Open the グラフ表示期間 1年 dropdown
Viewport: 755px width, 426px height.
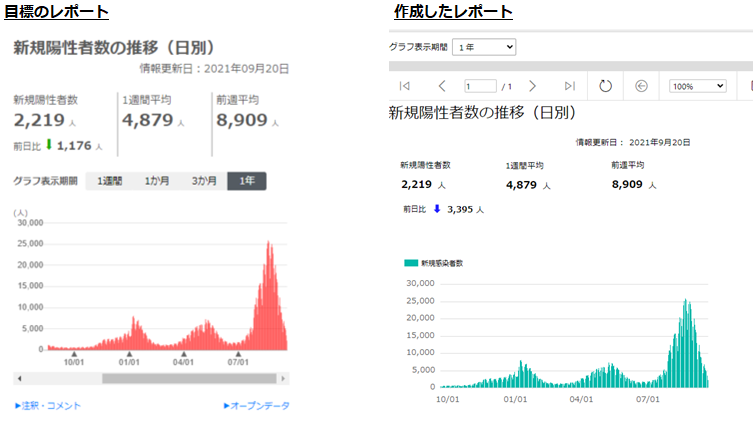point(484,47)
